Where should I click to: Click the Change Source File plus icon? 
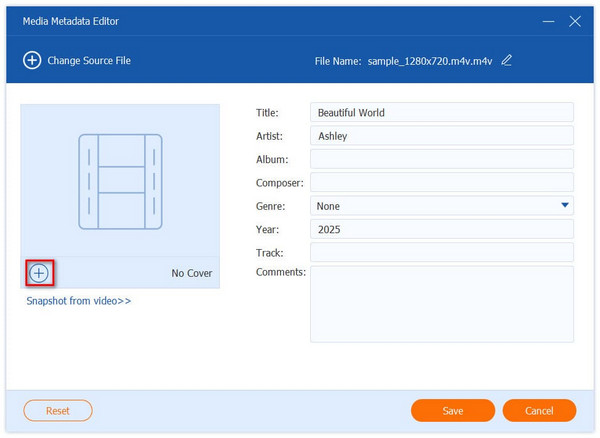click(32, 61)
